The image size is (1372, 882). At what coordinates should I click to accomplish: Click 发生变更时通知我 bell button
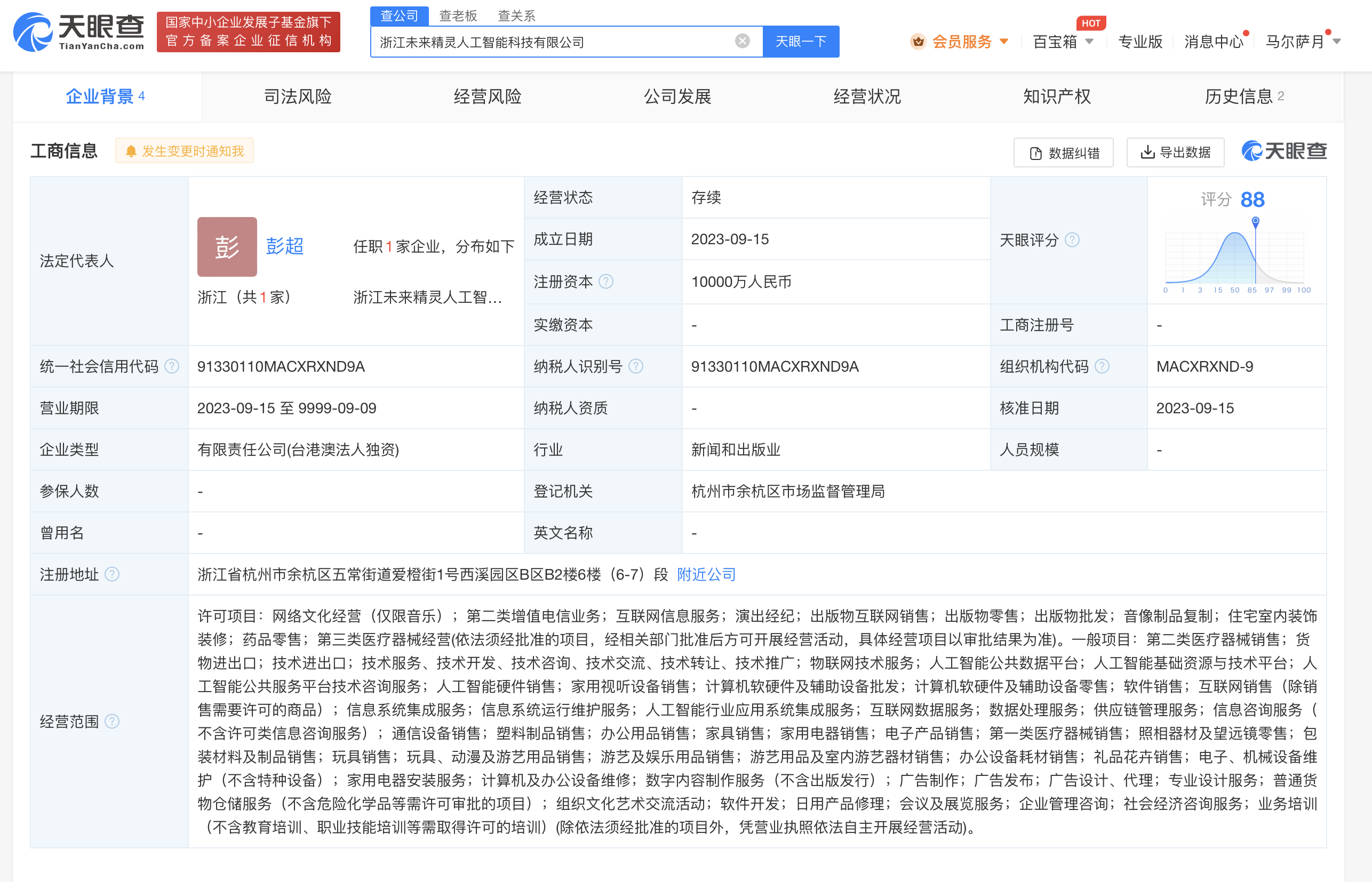click(185, 150)
